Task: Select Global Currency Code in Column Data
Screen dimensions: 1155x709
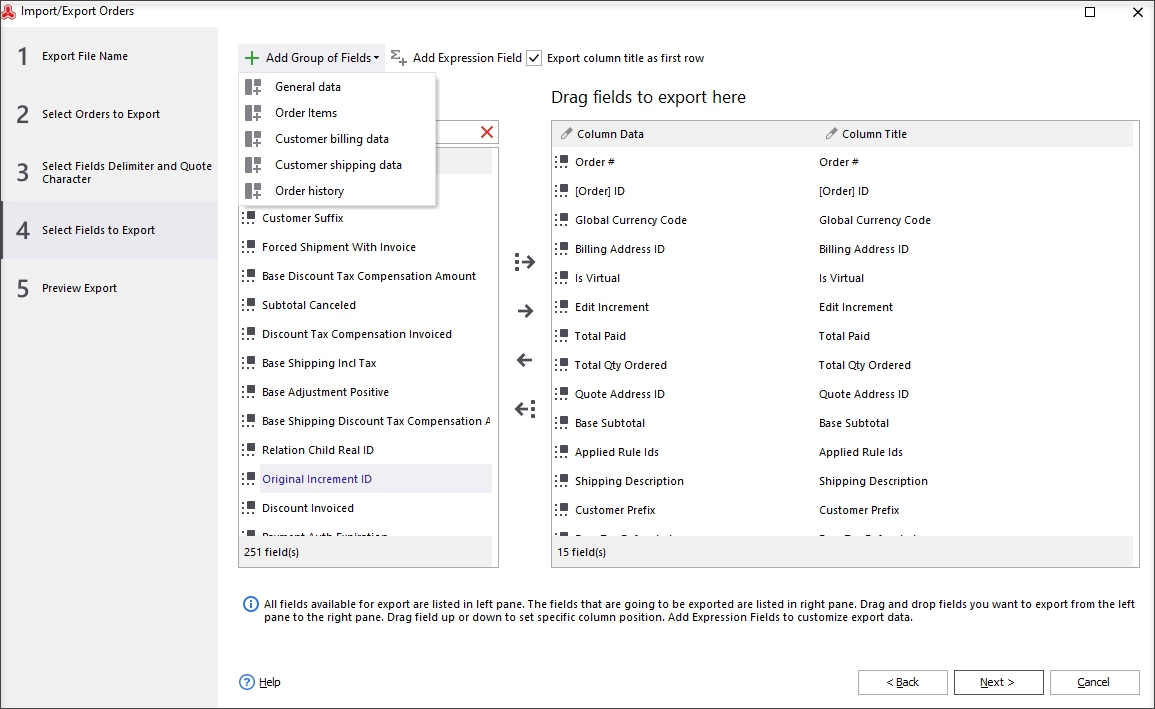Action: pos(631,219)
